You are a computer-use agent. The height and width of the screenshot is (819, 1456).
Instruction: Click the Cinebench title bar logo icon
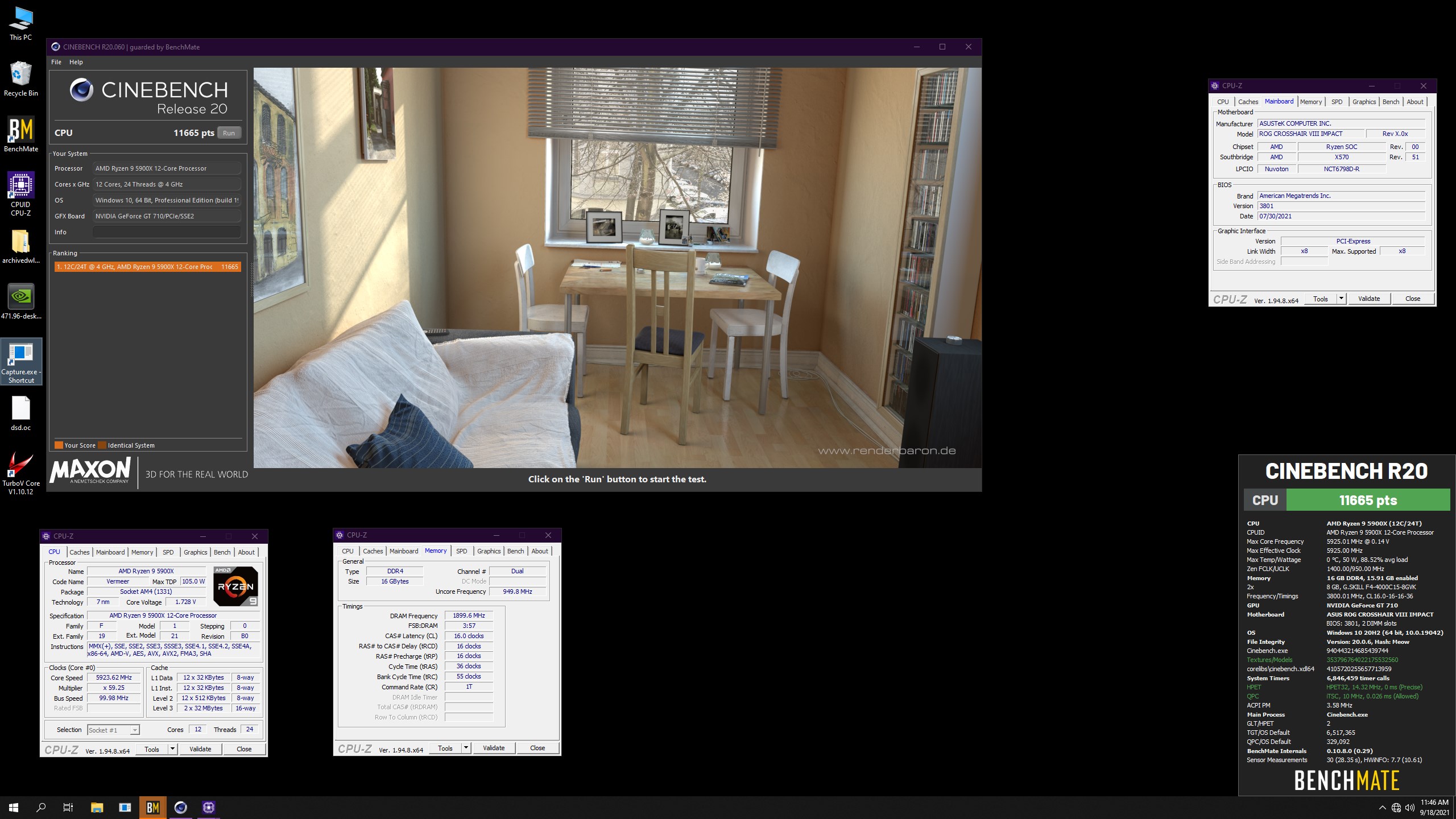(x=56, y=47)
